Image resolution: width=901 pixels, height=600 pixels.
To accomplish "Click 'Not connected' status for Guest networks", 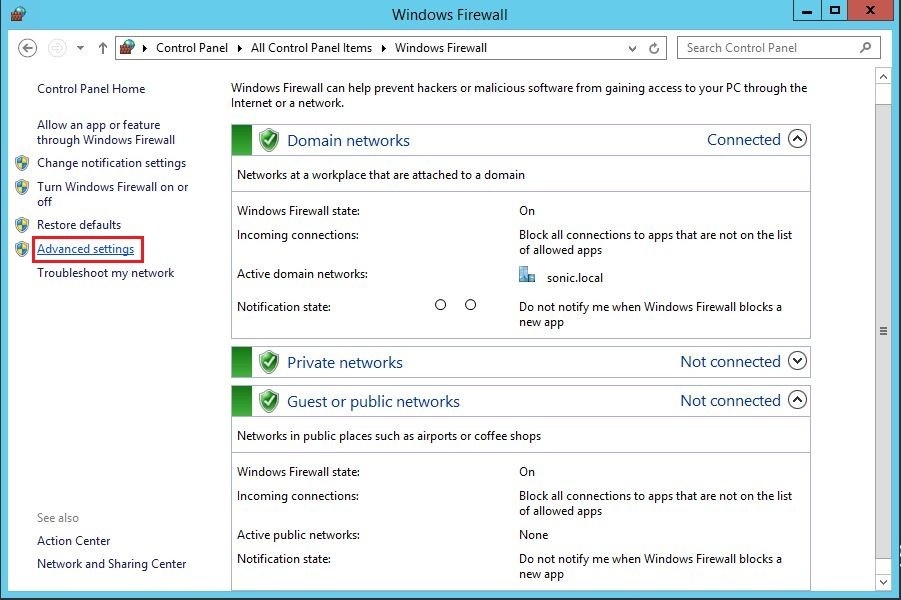I will 730,401.
